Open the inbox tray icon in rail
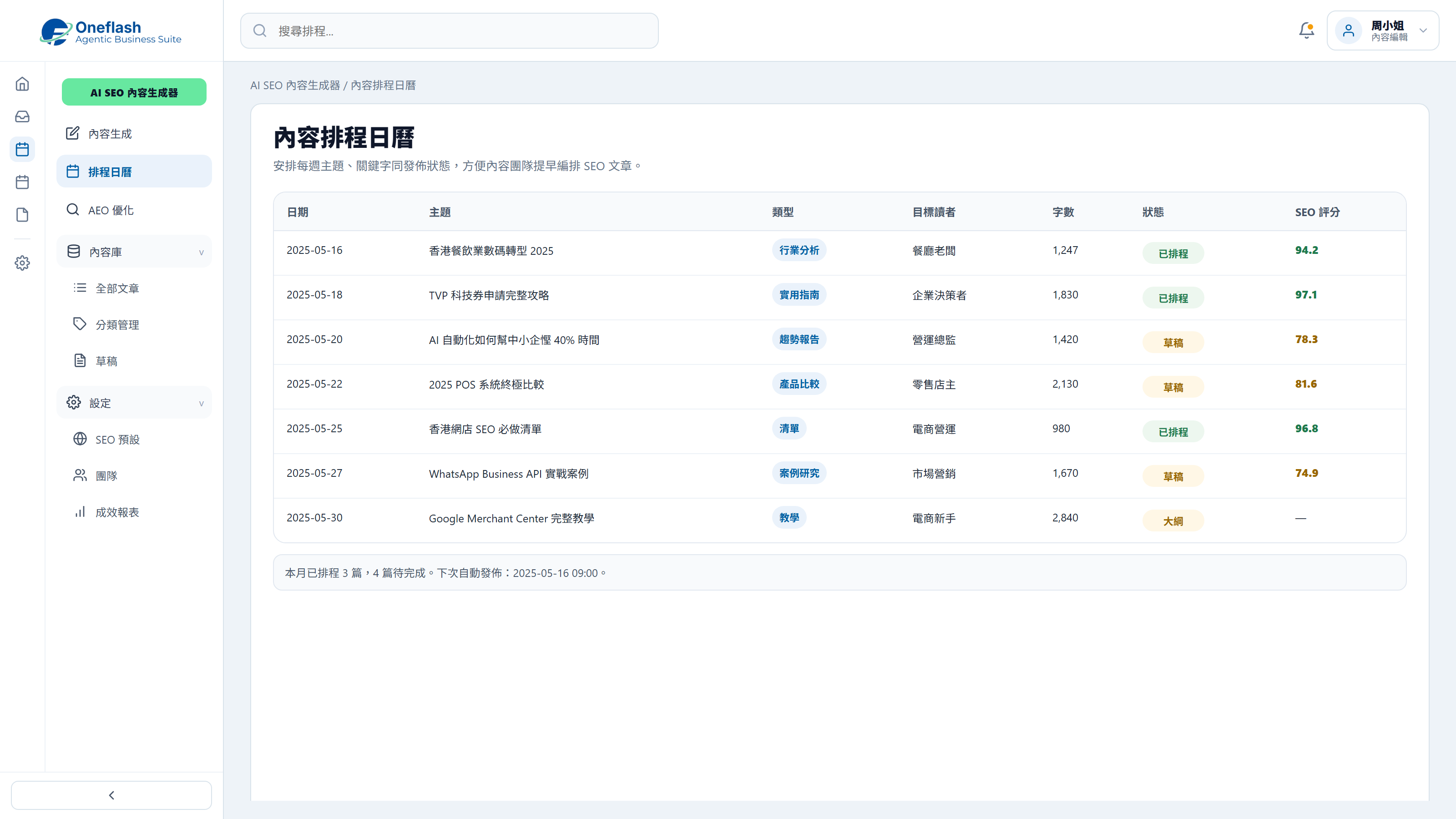 click(x=22, y=116)
